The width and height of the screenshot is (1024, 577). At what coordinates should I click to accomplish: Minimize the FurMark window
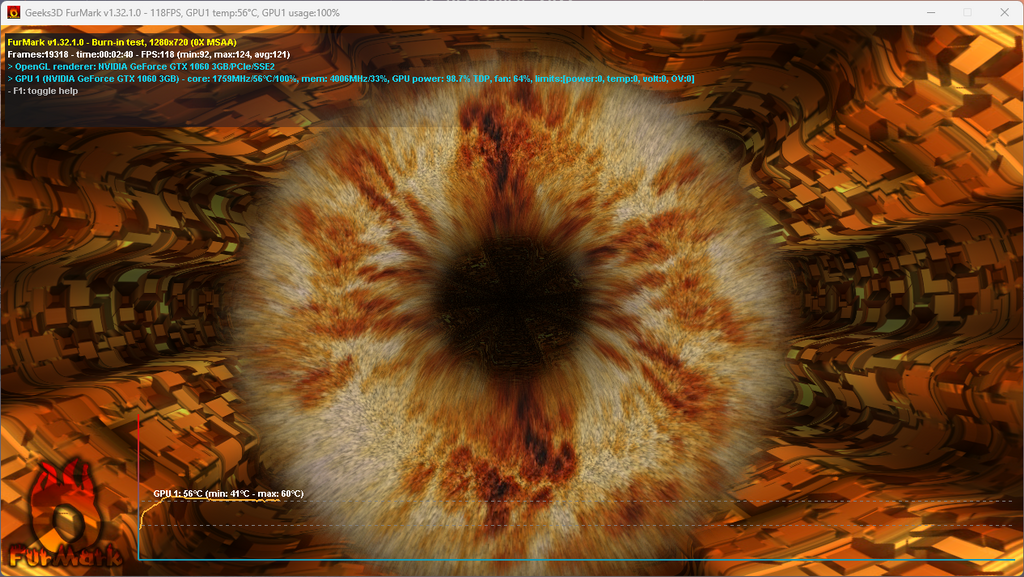point(931,12)
